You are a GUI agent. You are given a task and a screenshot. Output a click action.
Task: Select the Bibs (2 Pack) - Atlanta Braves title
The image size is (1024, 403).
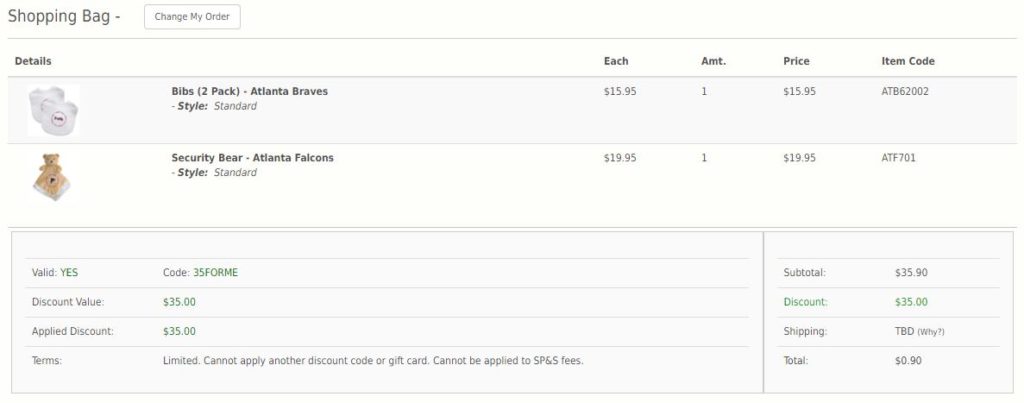[249, 91]
